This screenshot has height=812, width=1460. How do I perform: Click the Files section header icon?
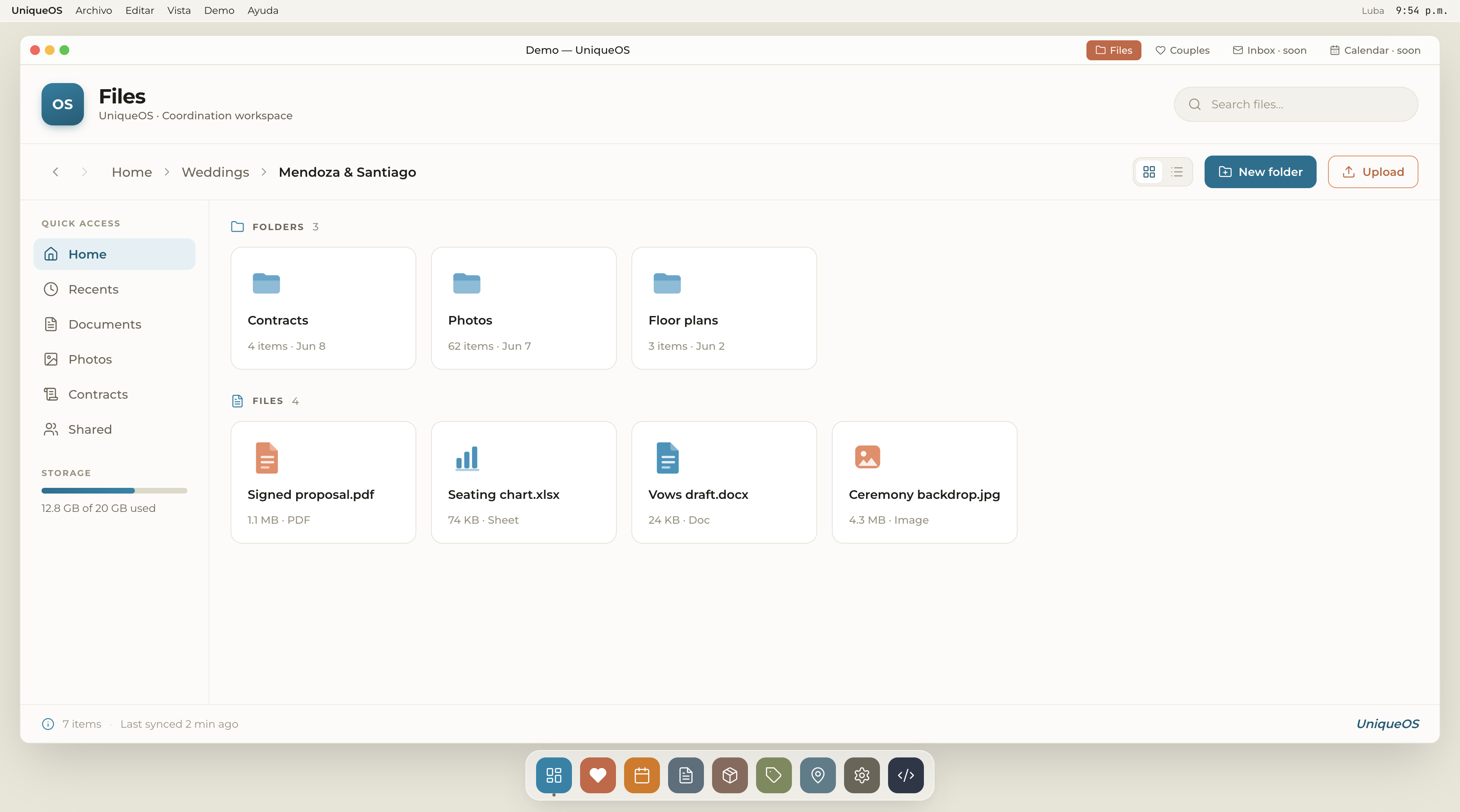click(237, 401)
